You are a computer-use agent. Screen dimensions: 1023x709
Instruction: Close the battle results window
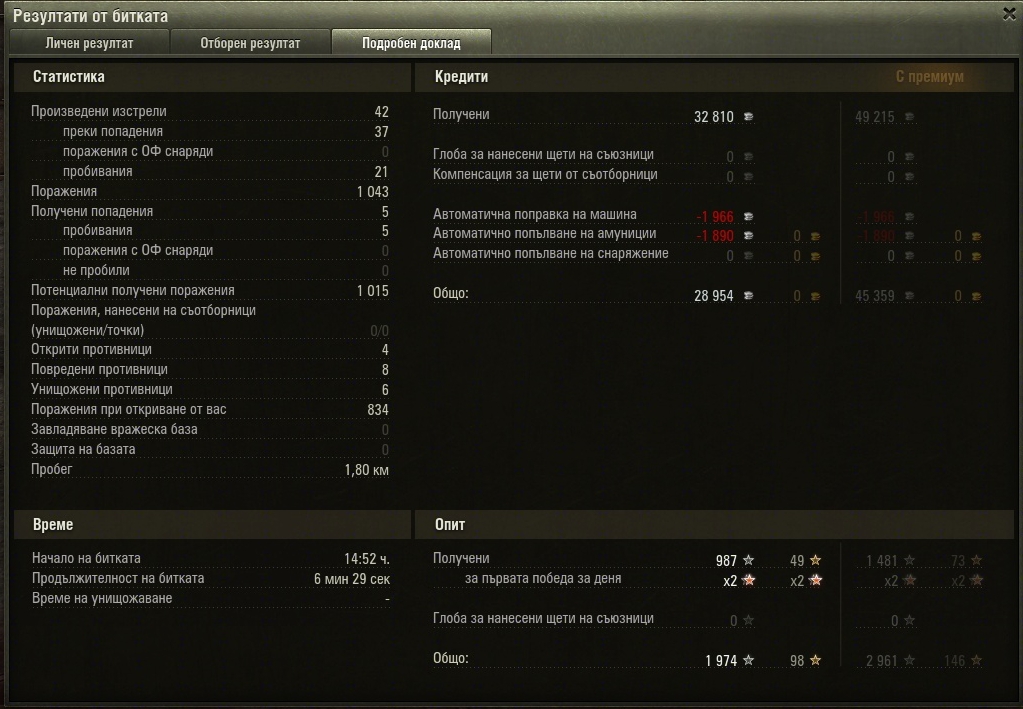point(1009,14)
